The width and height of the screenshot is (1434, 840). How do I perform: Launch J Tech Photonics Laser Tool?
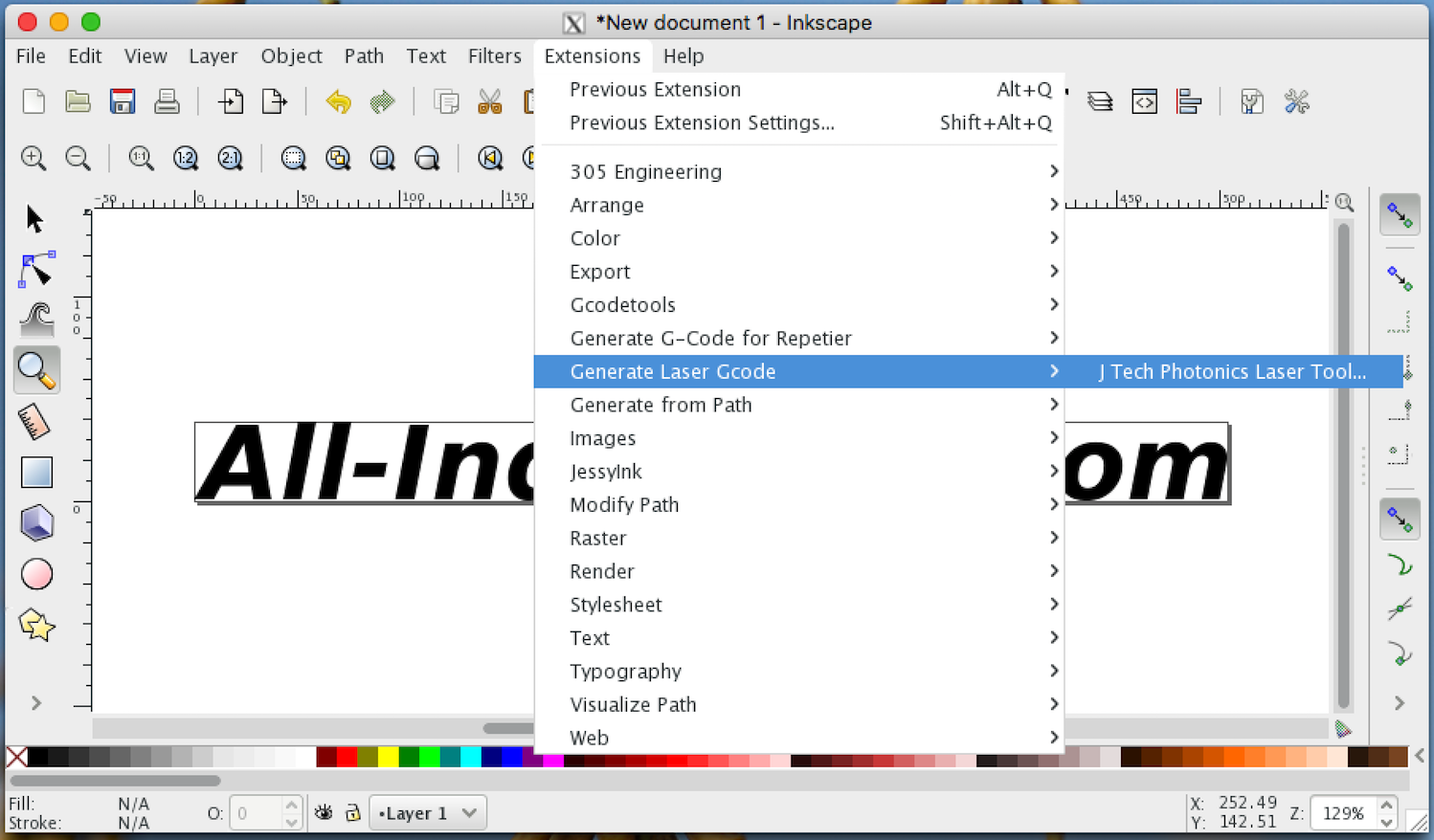(1232, 372)
